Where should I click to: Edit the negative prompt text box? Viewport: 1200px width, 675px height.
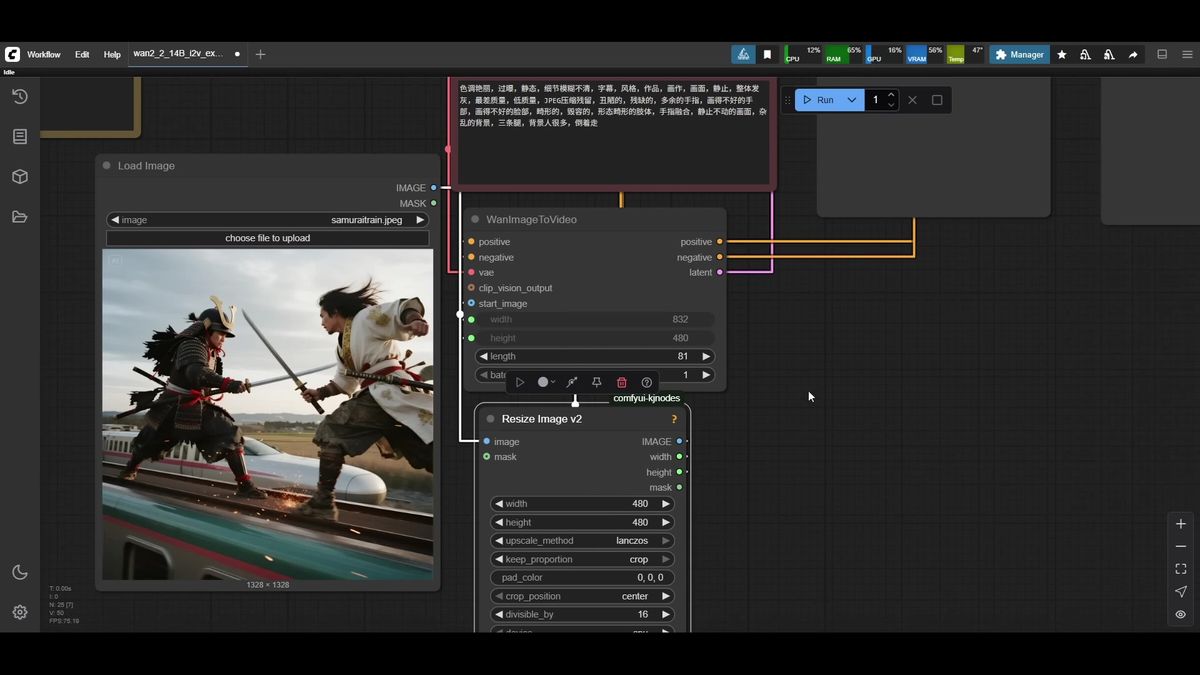[612, 132]
